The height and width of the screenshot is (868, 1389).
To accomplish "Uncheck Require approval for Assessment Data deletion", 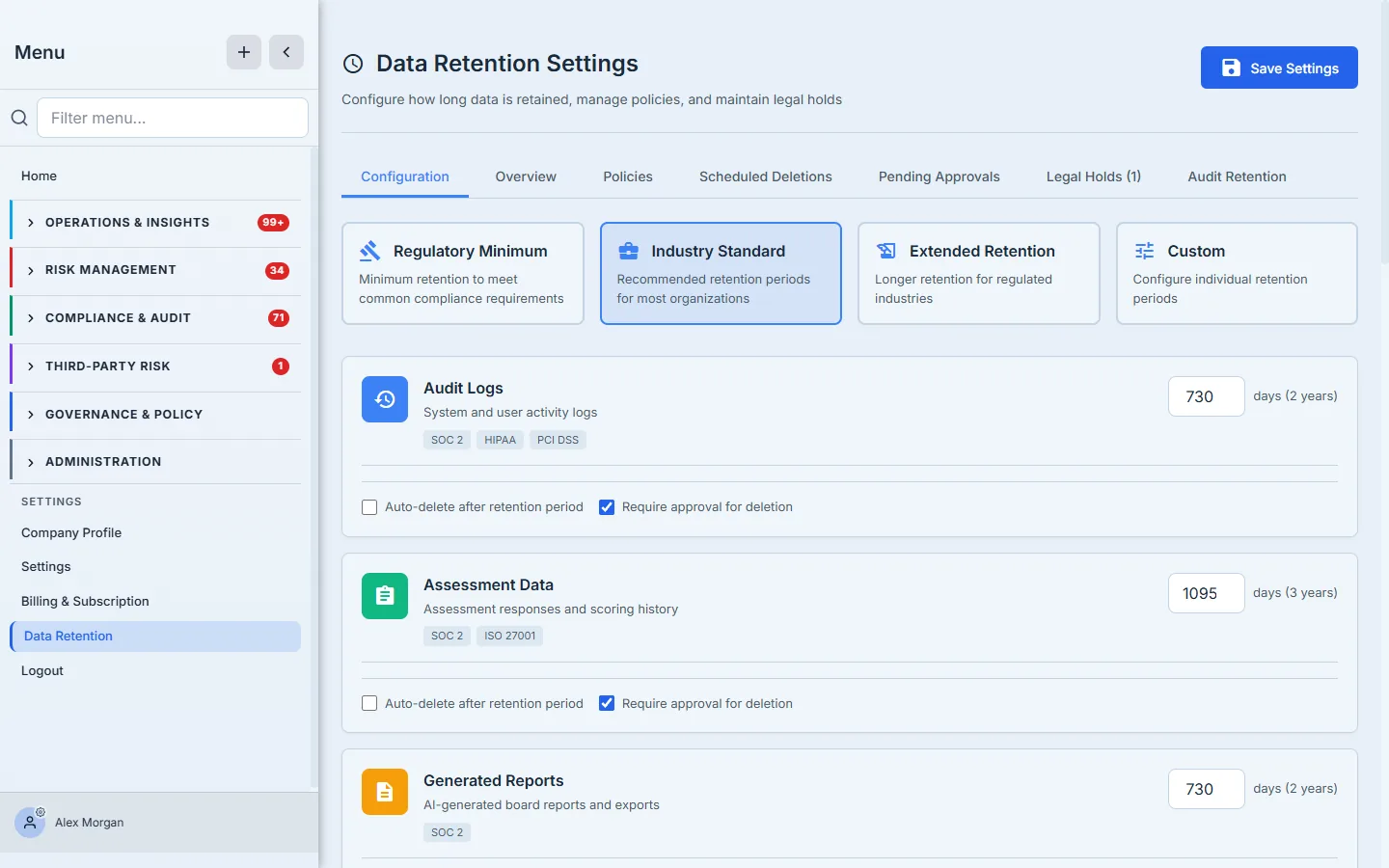I will 607,704.
